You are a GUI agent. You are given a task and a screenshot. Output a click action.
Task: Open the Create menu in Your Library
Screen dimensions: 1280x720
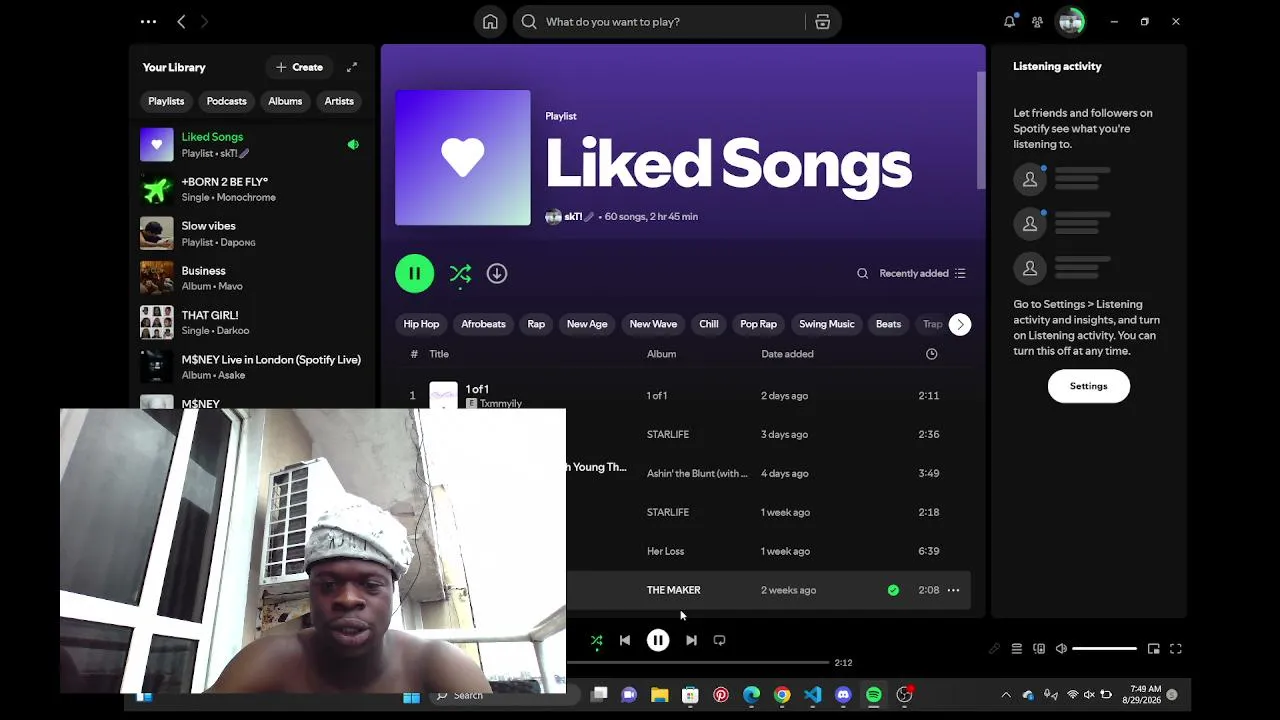[299, 67]
